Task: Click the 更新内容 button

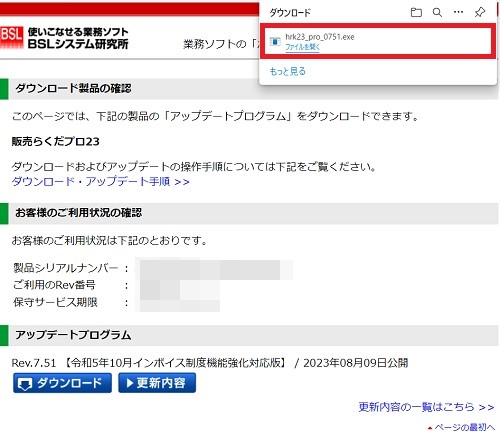Action: 157,383
